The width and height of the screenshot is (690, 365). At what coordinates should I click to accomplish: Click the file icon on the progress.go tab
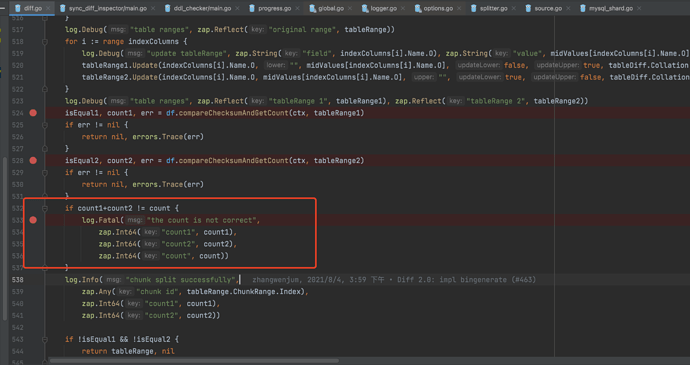(x=252, y=8)
